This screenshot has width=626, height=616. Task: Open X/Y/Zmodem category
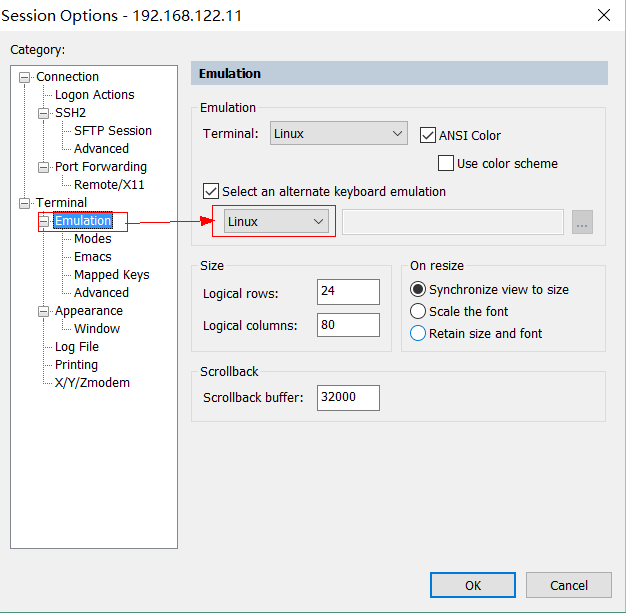point(92,382)
